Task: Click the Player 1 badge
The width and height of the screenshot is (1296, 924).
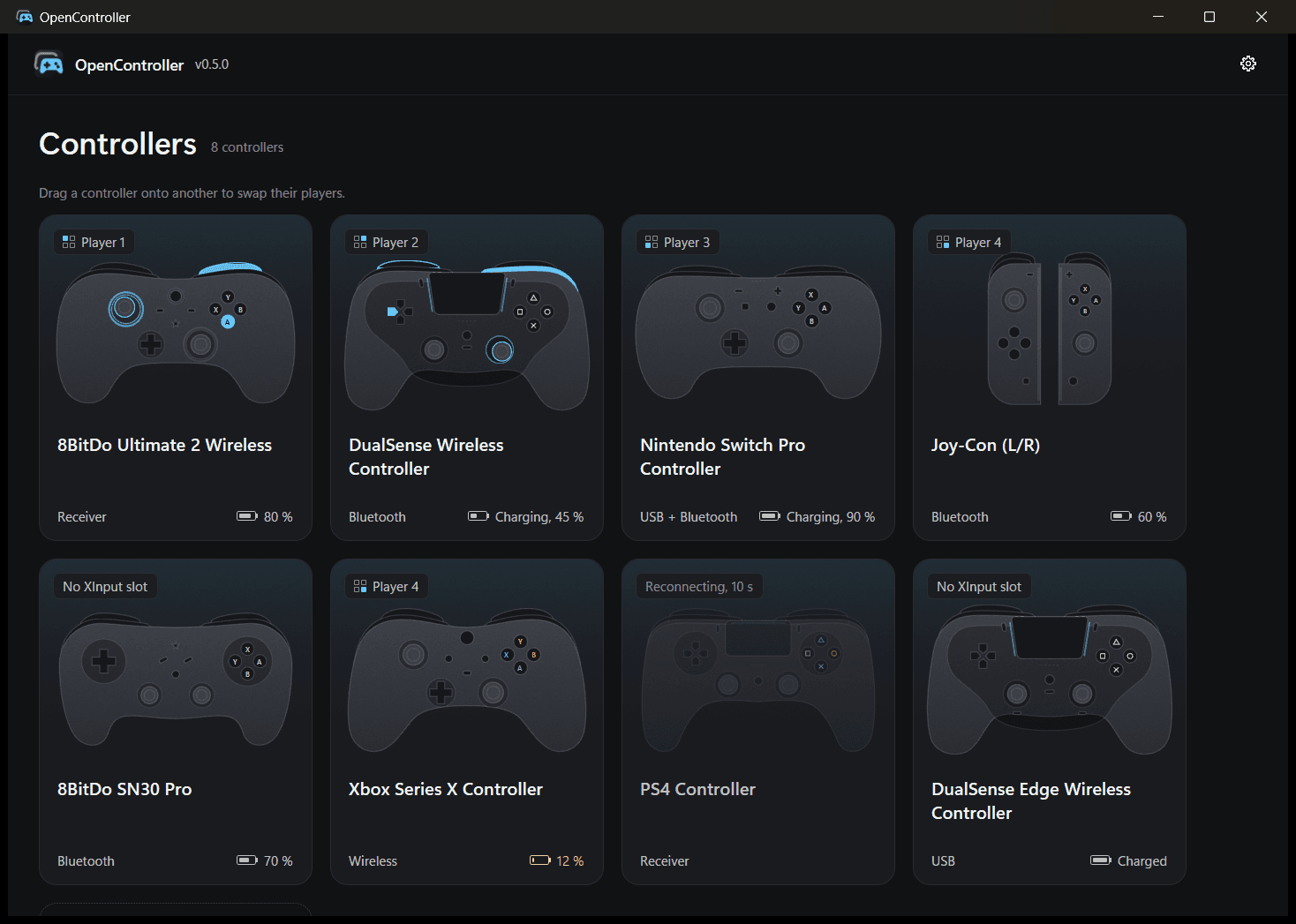Action: [x=94, y=242]
